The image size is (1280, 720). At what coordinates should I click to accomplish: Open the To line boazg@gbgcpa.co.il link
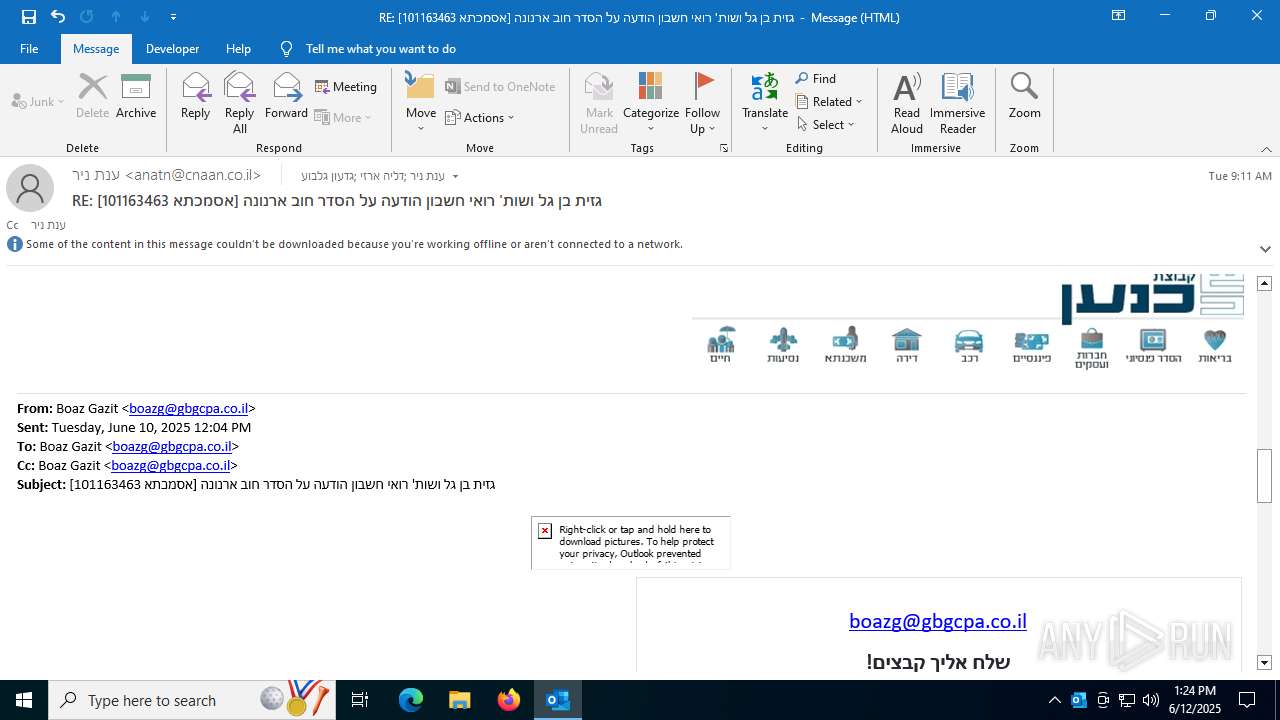(x=172, y=446)
